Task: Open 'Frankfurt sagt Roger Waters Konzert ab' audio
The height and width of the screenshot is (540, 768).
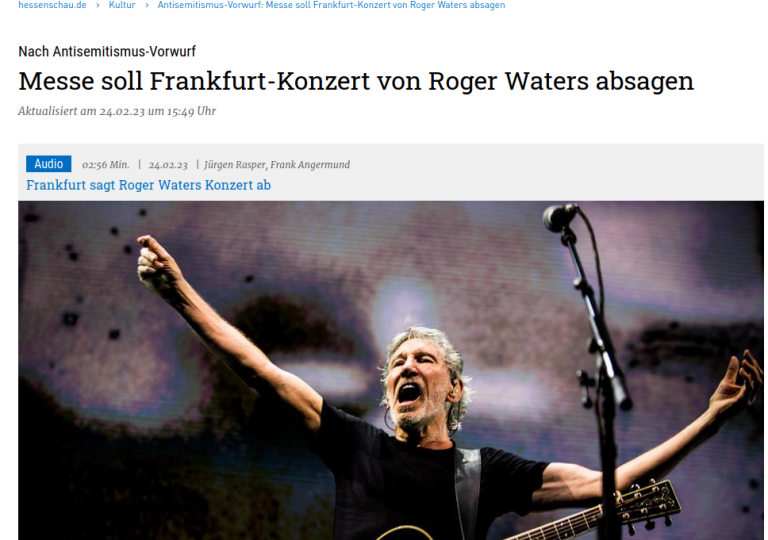Action: pyautogui.click(x=148, y=185)
